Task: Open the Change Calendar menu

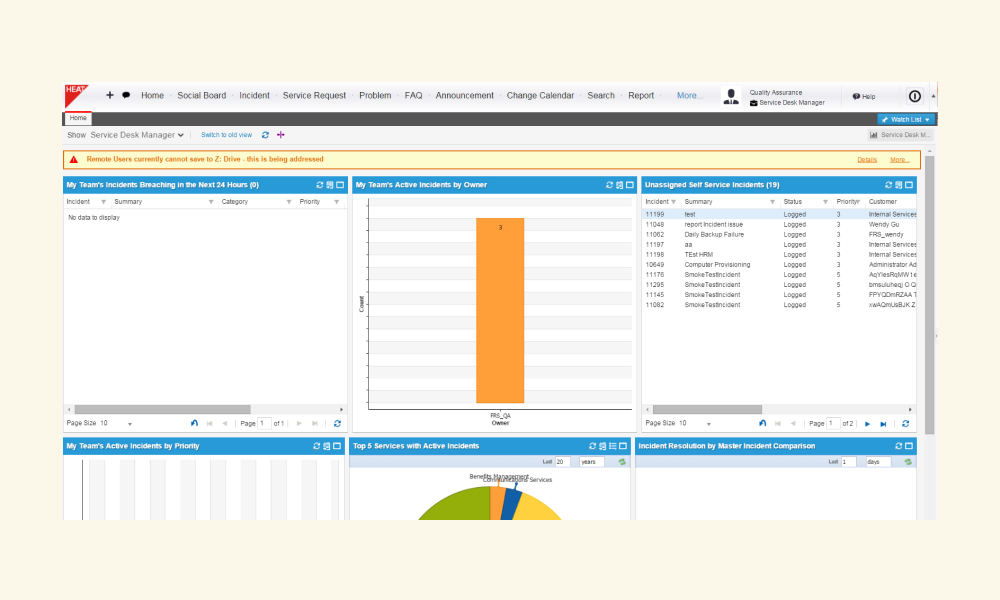Action: coord(540,96)
